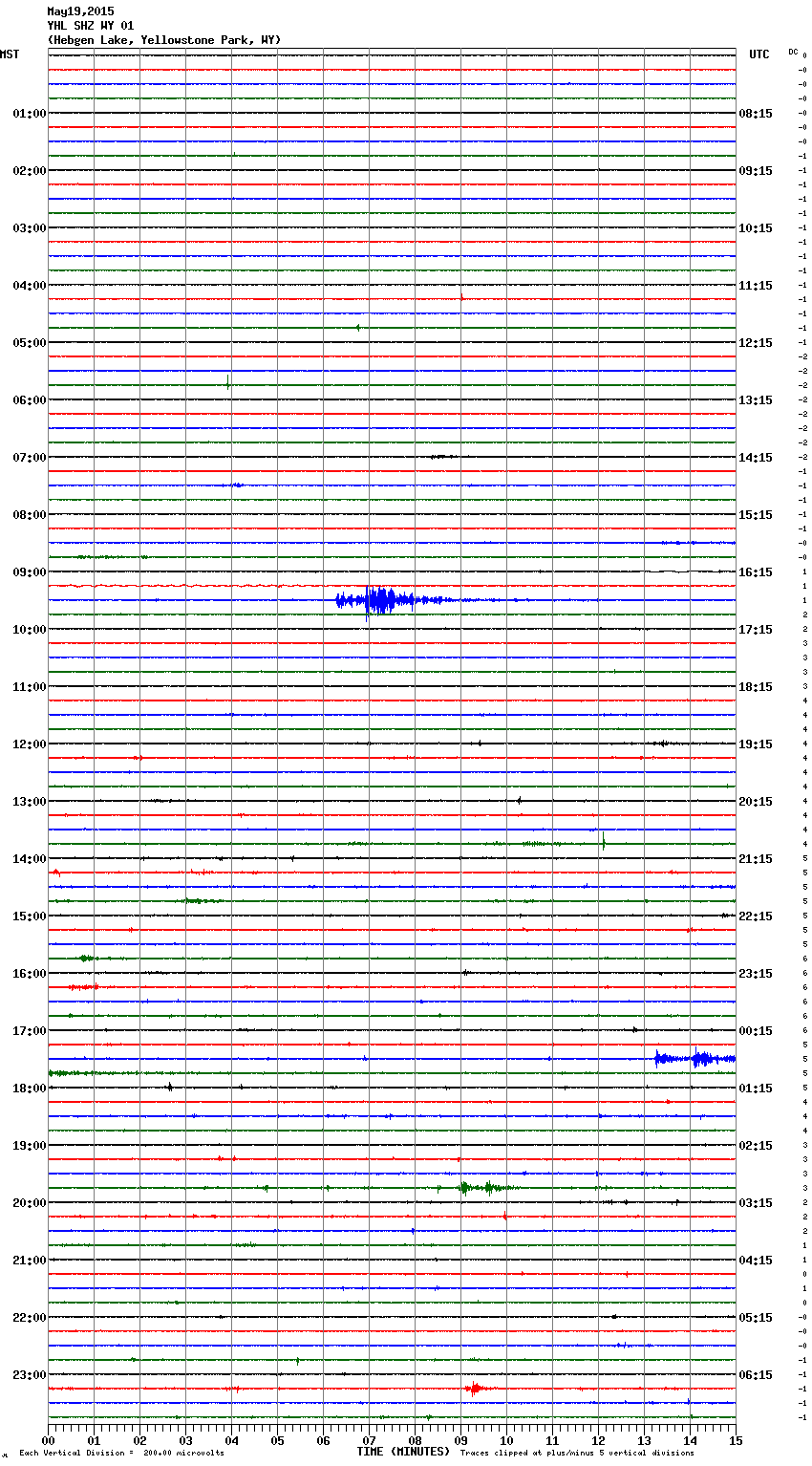The width and height of the screenshot is (812, 1466).
Task: Select the 01:00 MST time label
Action: (30, 114)
